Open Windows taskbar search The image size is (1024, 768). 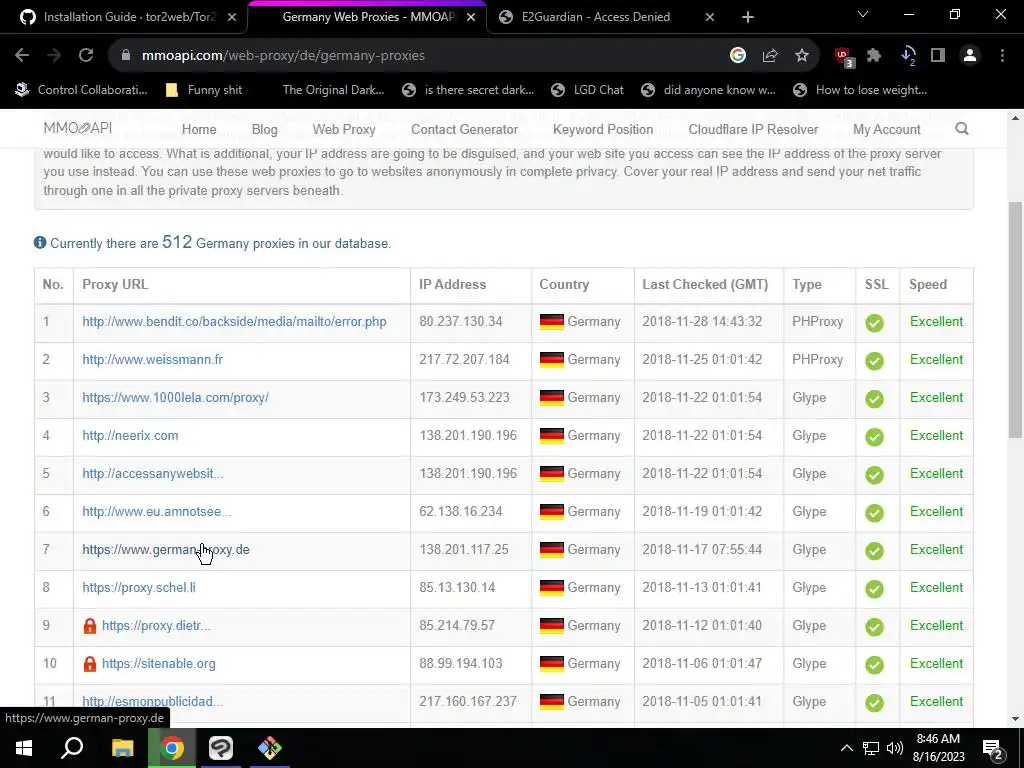pos(72,748)
